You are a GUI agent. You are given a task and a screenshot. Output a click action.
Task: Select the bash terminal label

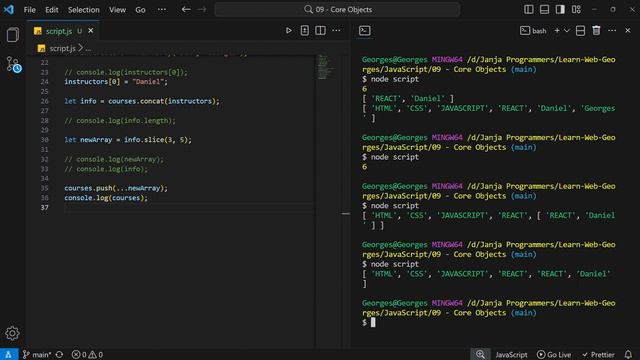[533, 31]
